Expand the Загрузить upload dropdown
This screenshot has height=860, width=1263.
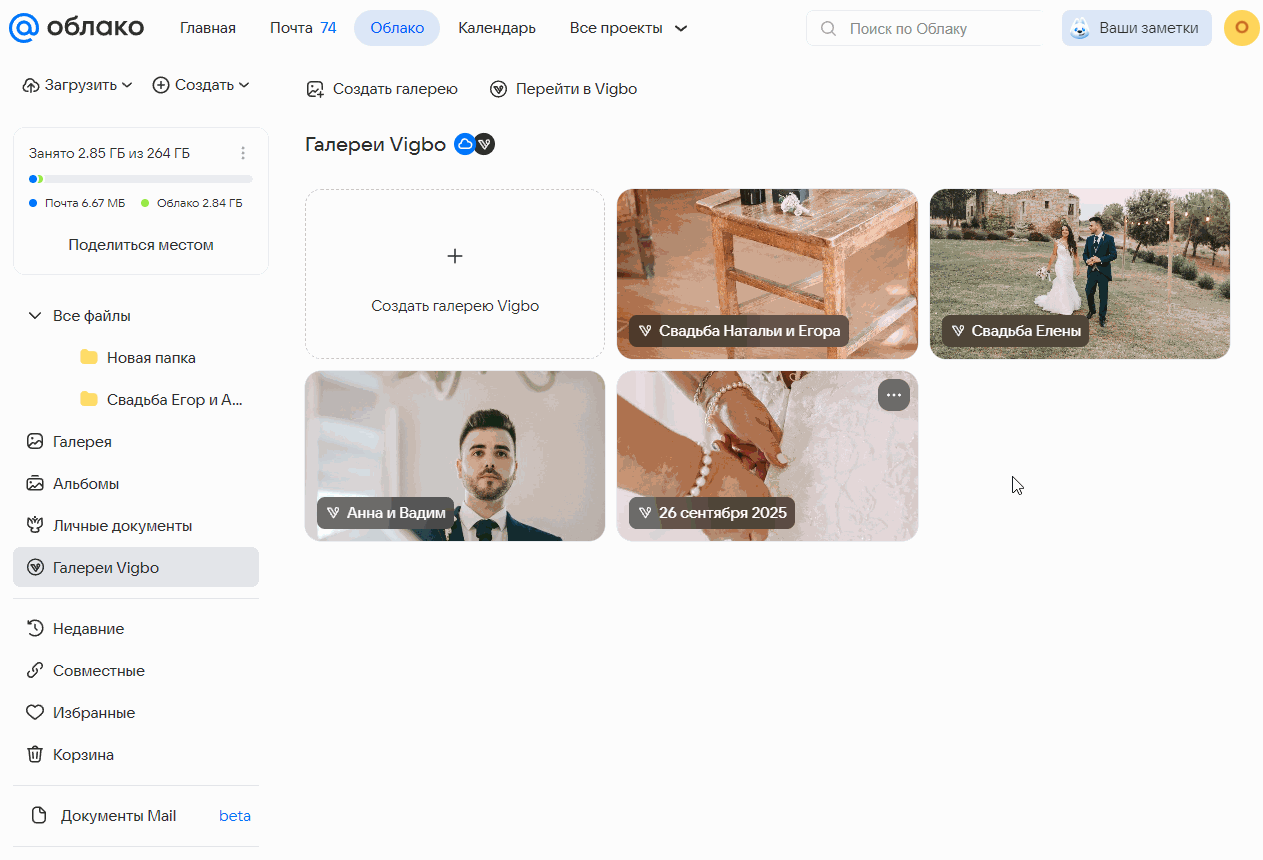(x=78, y=85)
